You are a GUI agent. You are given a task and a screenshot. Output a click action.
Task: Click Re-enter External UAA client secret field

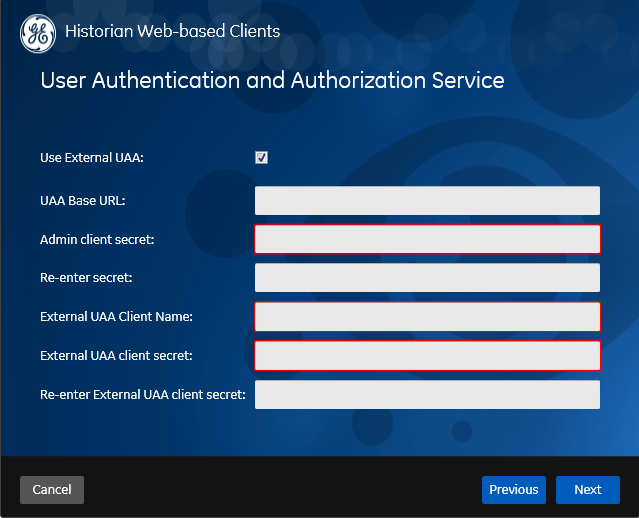pyautogui.click(x=427, y=395)
